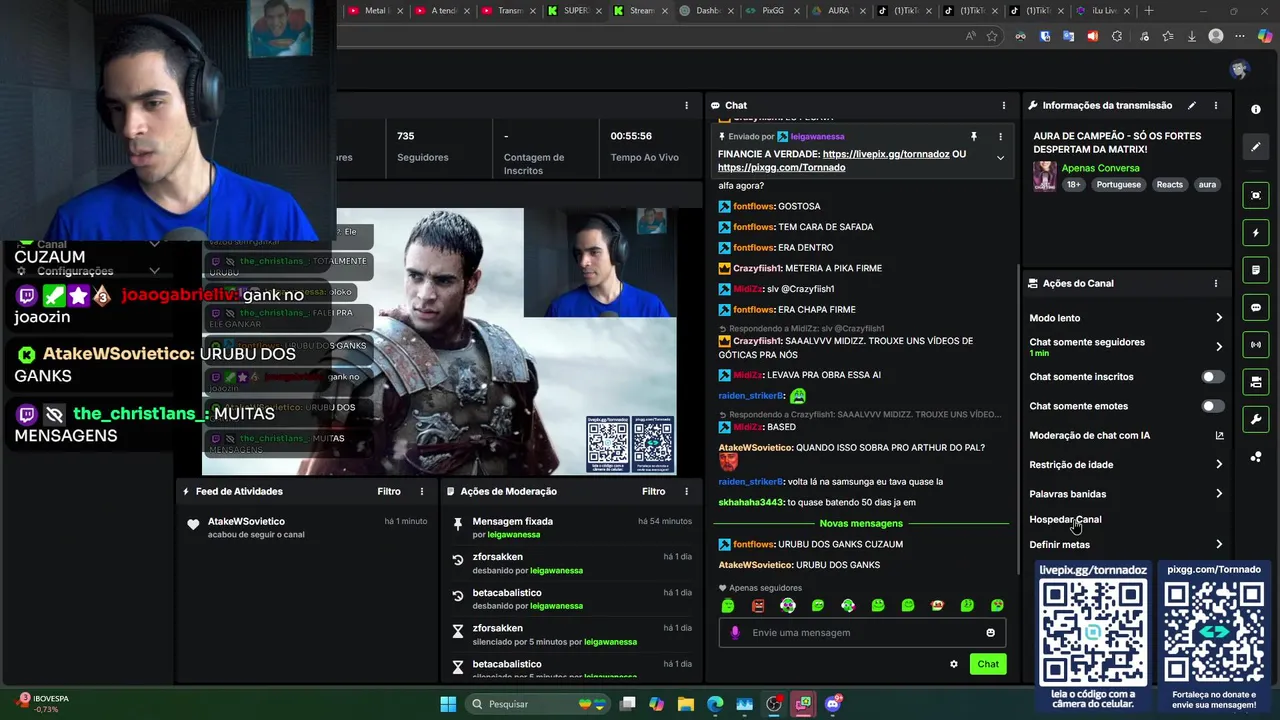Click username AtakeWSovietico in activity feed

[x=246, y=521]
